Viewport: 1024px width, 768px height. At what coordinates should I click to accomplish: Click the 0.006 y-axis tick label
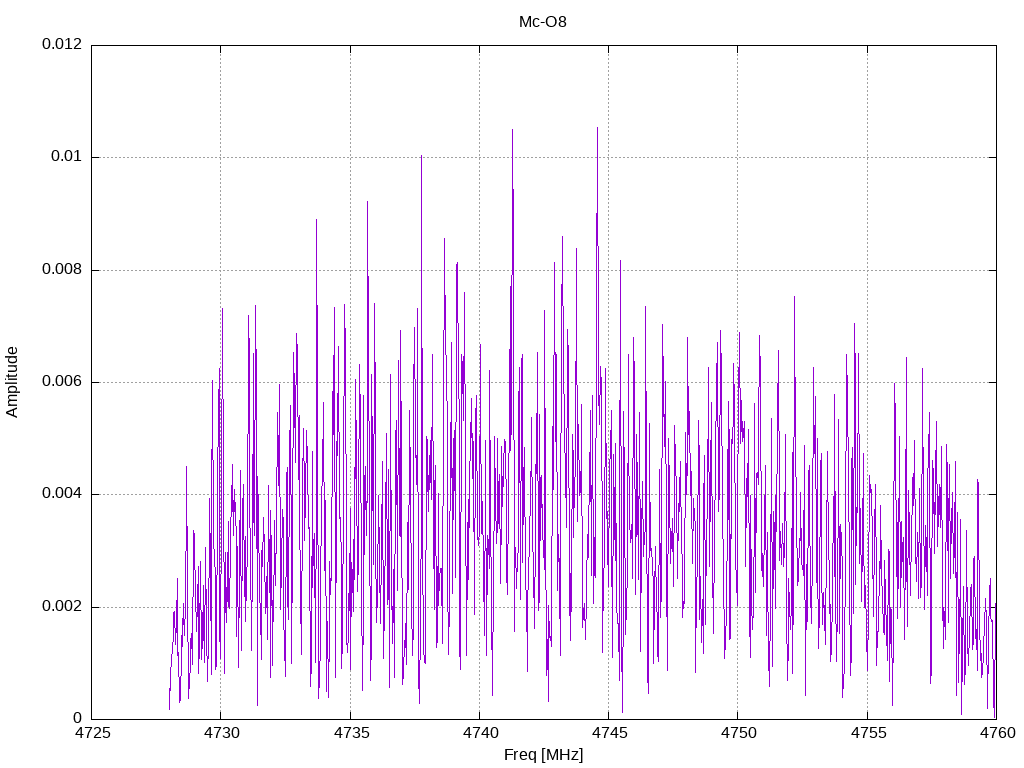coord(62,381)
